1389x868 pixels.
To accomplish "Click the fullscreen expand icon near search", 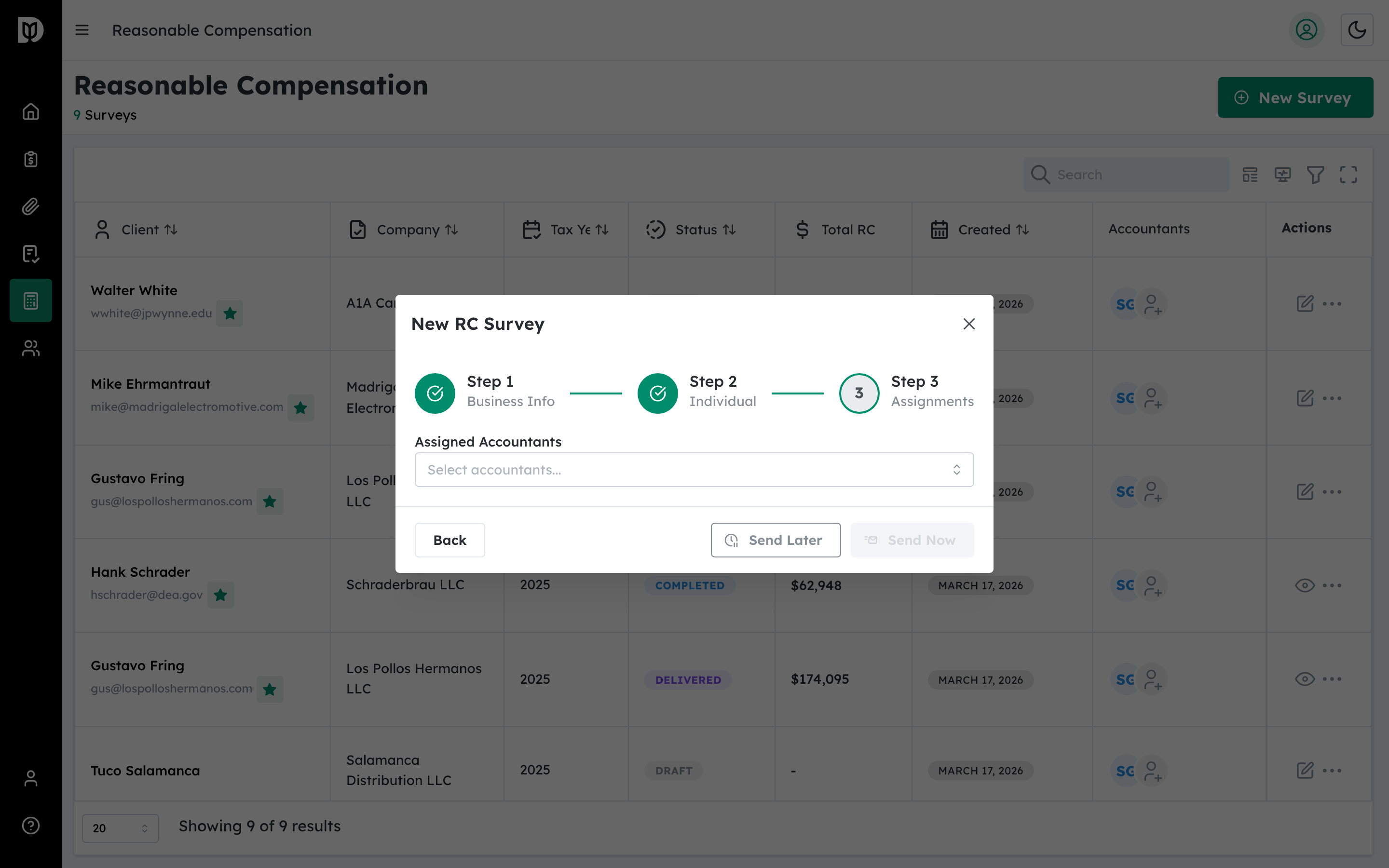I will [x=1349, y=175].
